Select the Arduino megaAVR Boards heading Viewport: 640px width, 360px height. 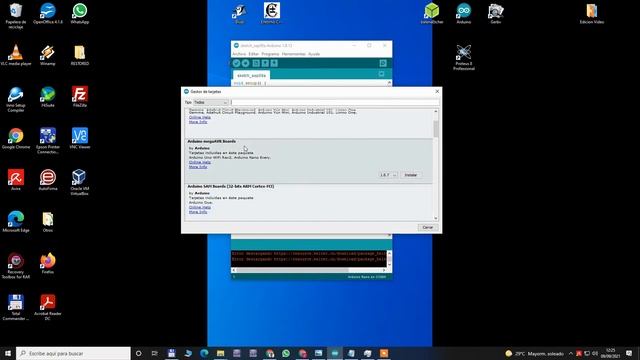click(211, 141)
